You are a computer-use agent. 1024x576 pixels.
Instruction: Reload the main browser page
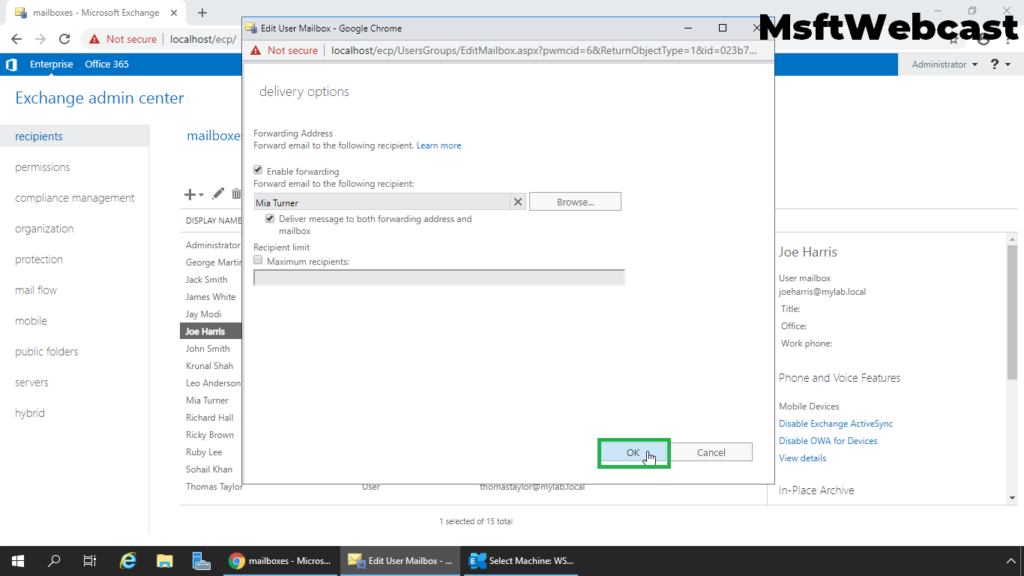pyautogui.click(x=64, y=39)
